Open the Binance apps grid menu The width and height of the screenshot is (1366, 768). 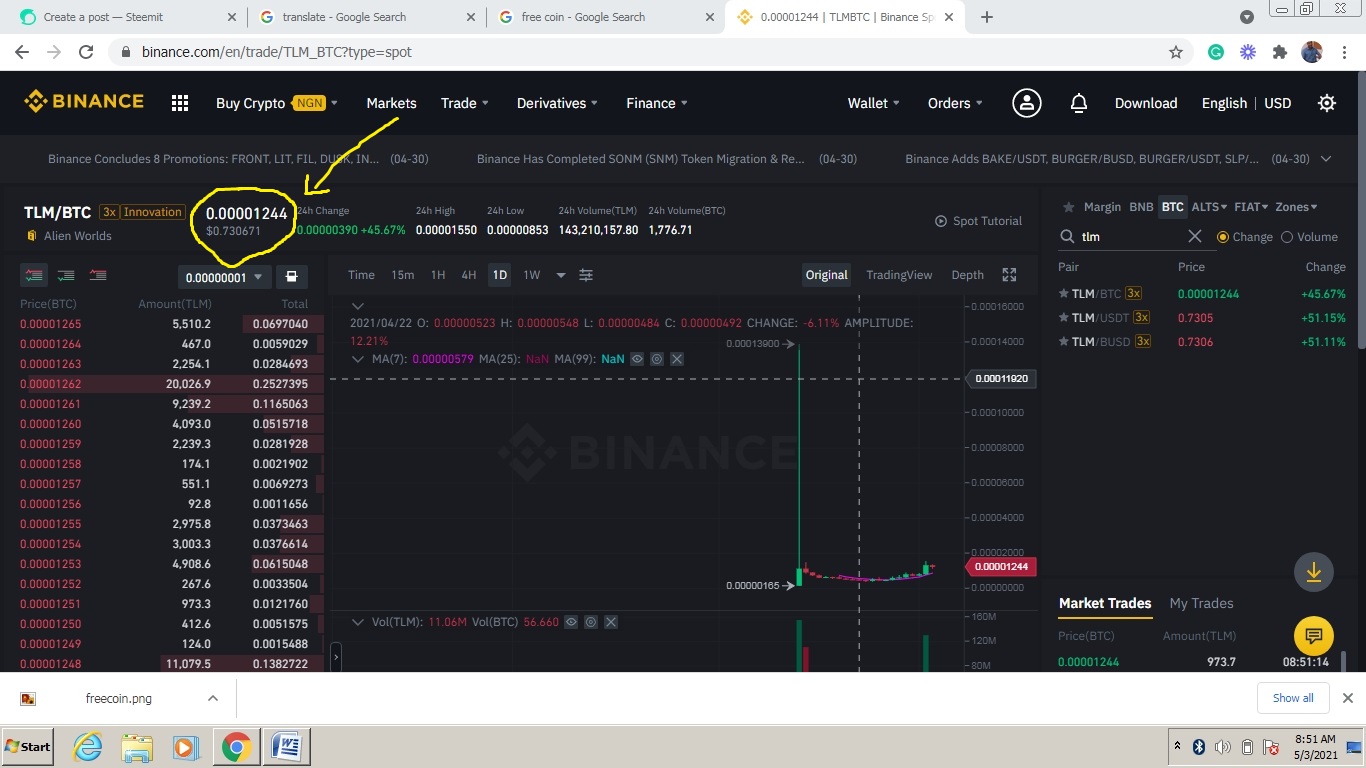(x=180, y=103)
